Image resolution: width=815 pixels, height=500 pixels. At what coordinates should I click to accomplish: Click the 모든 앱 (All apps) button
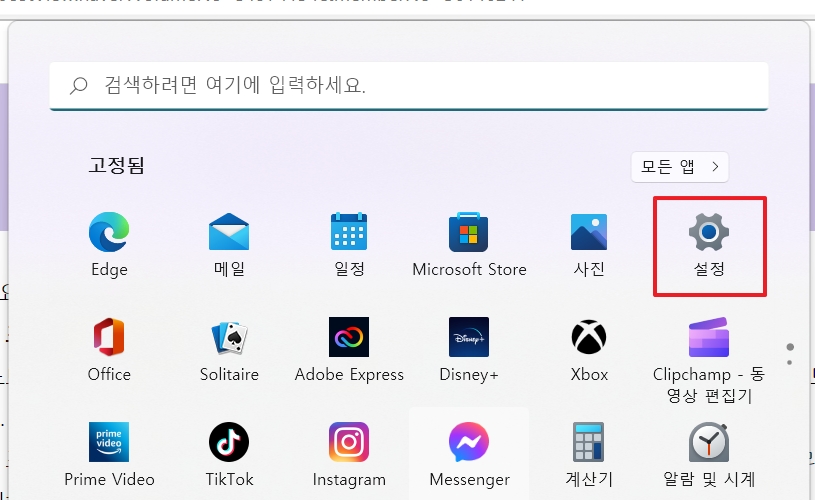(x=680, y=167)
